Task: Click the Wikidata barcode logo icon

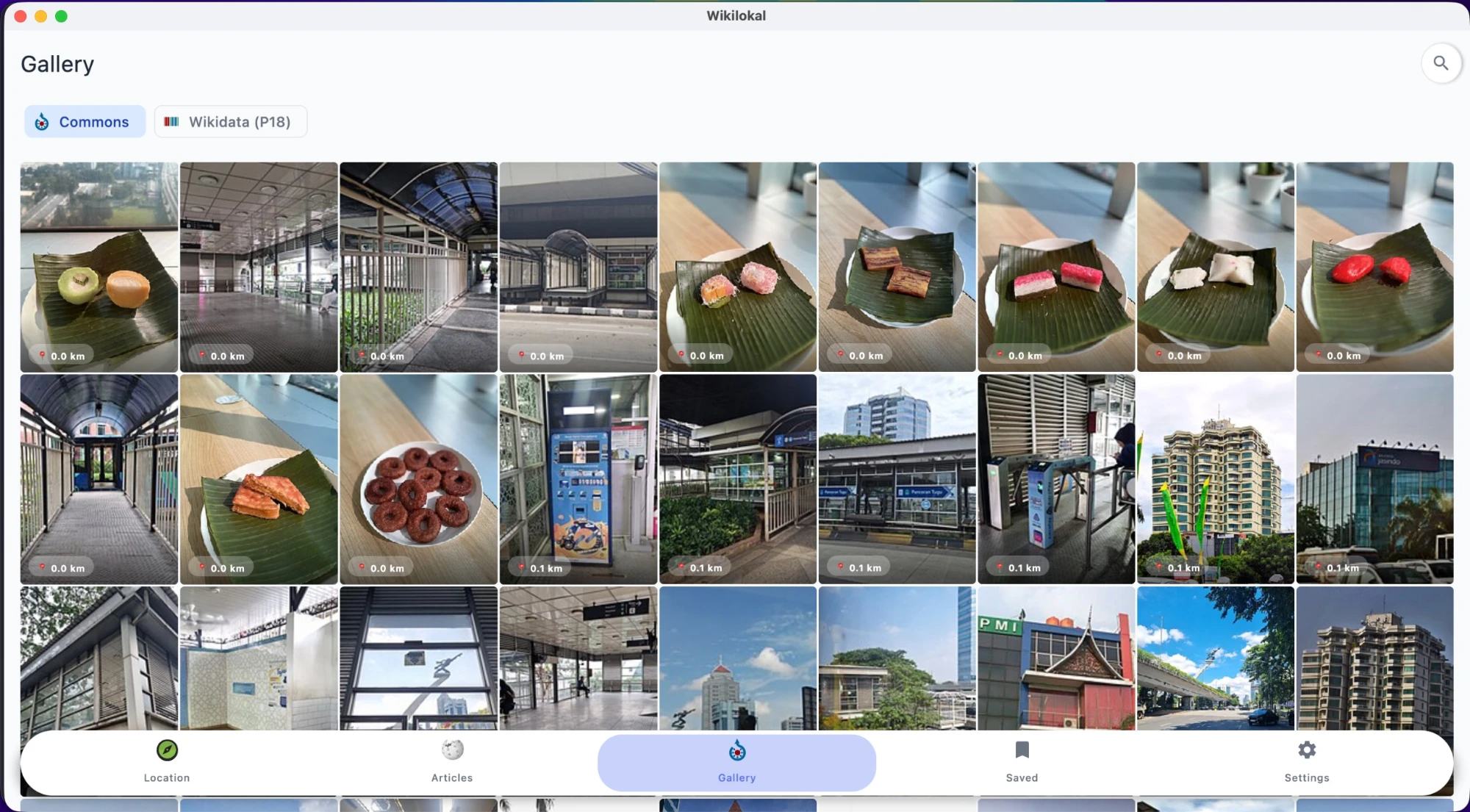Action: click(171, 122)
